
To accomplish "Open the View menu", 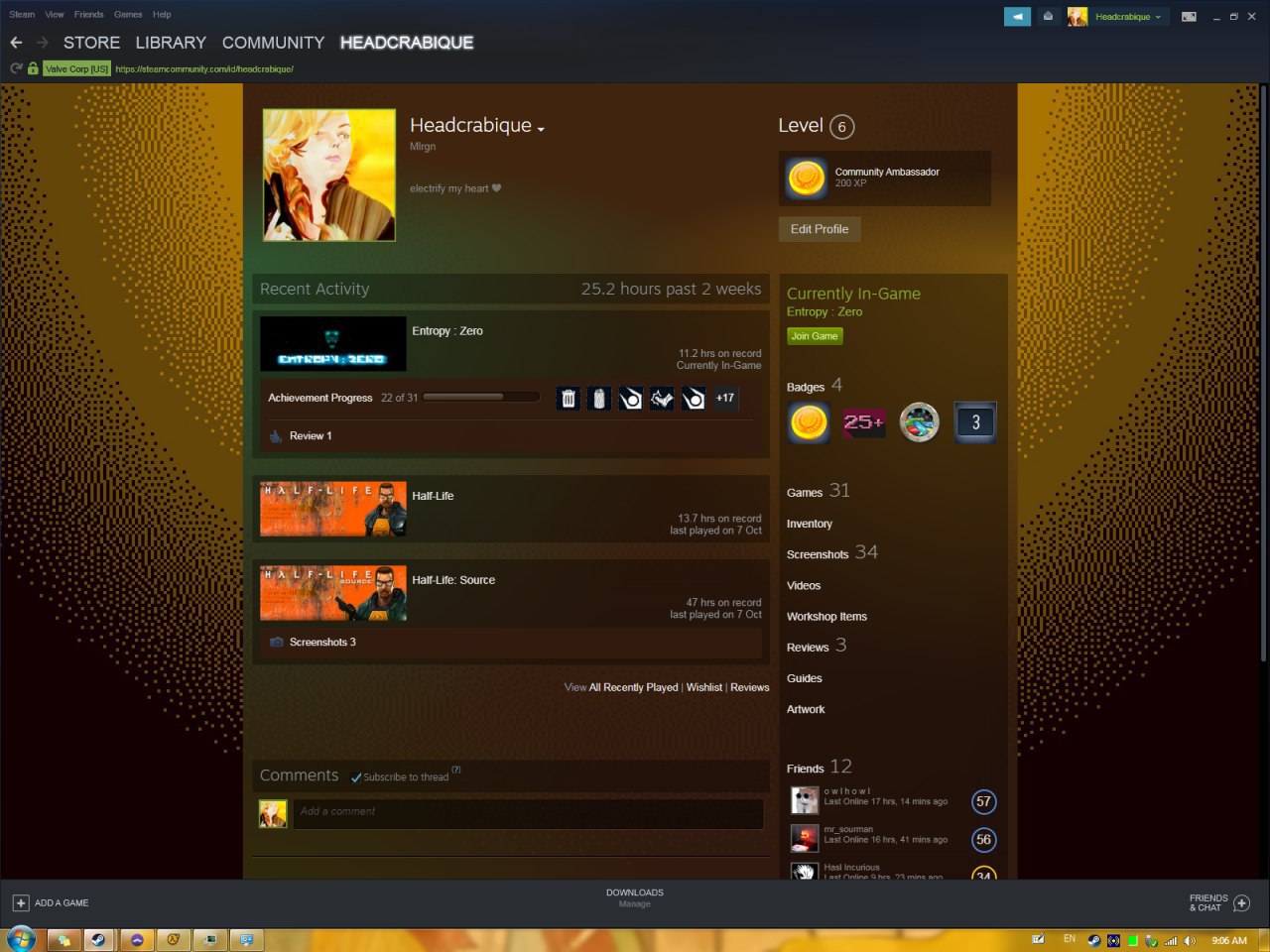I will click(55, 15).
